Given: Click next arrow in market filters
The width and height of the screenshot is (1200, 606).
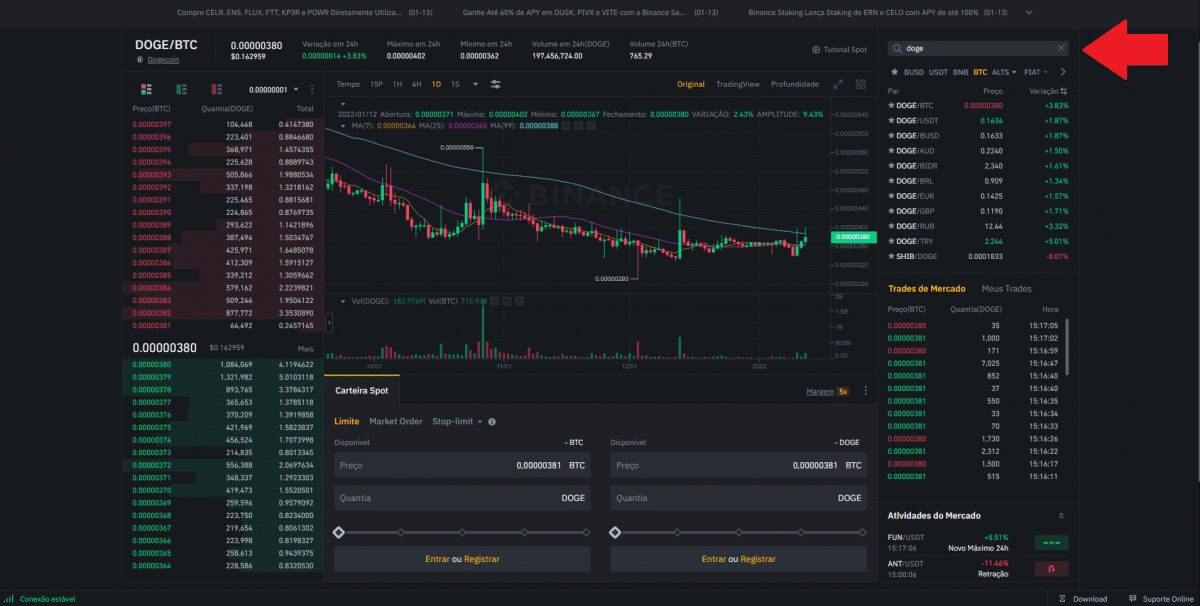Looking at the screenshot, I should tap(1063, 72).
